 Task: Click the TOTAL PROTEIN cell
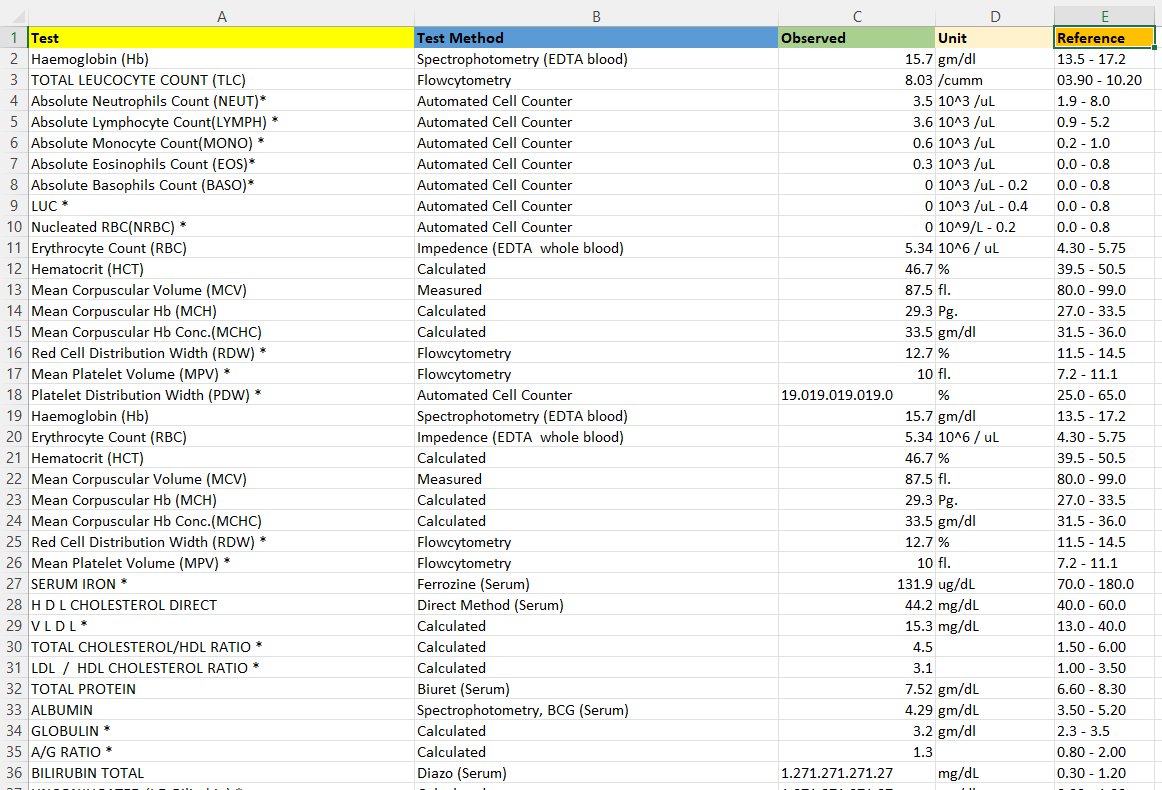(222, 688)
